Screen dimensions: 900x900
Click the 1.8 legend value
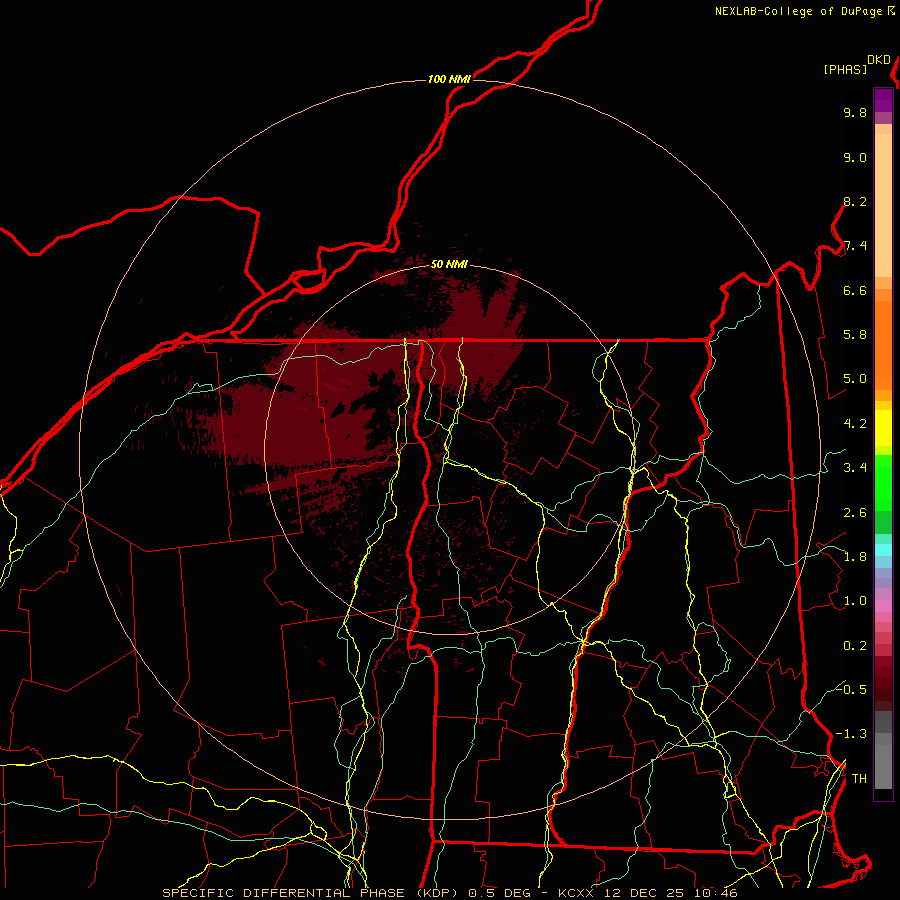pos(855,557)
